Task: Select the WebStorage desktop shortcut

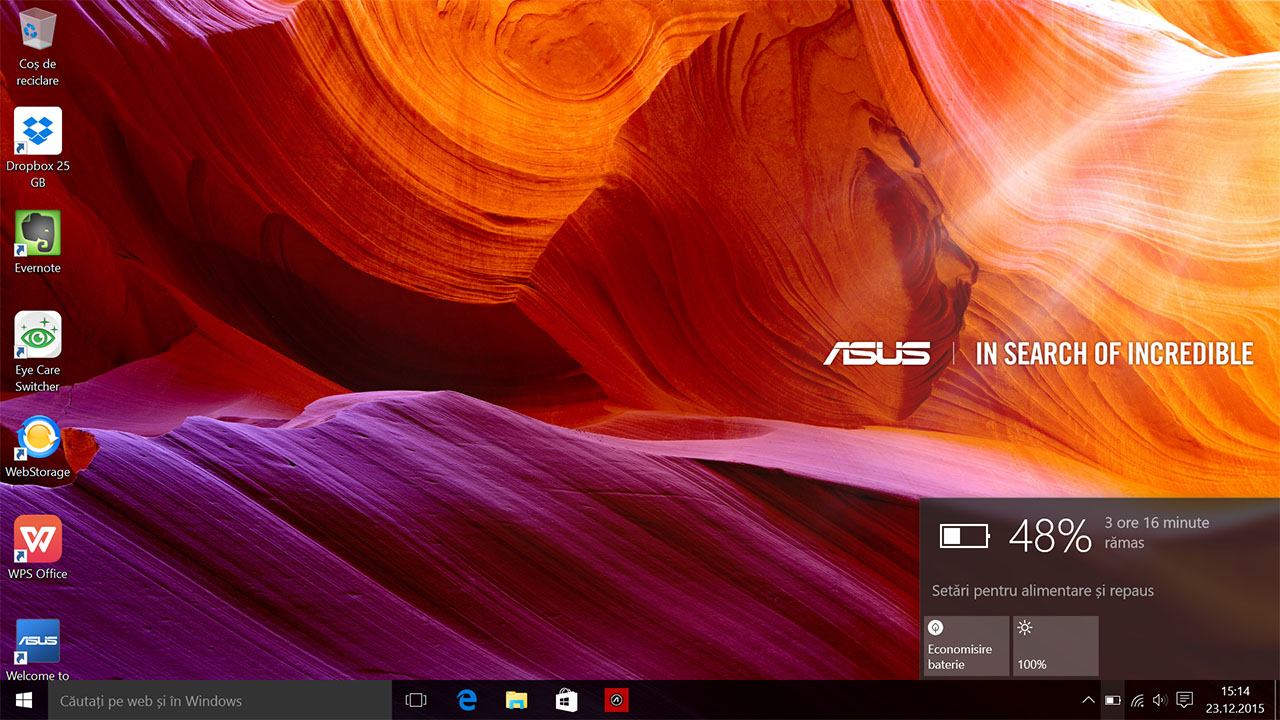Action: click(x=38, y=447)
